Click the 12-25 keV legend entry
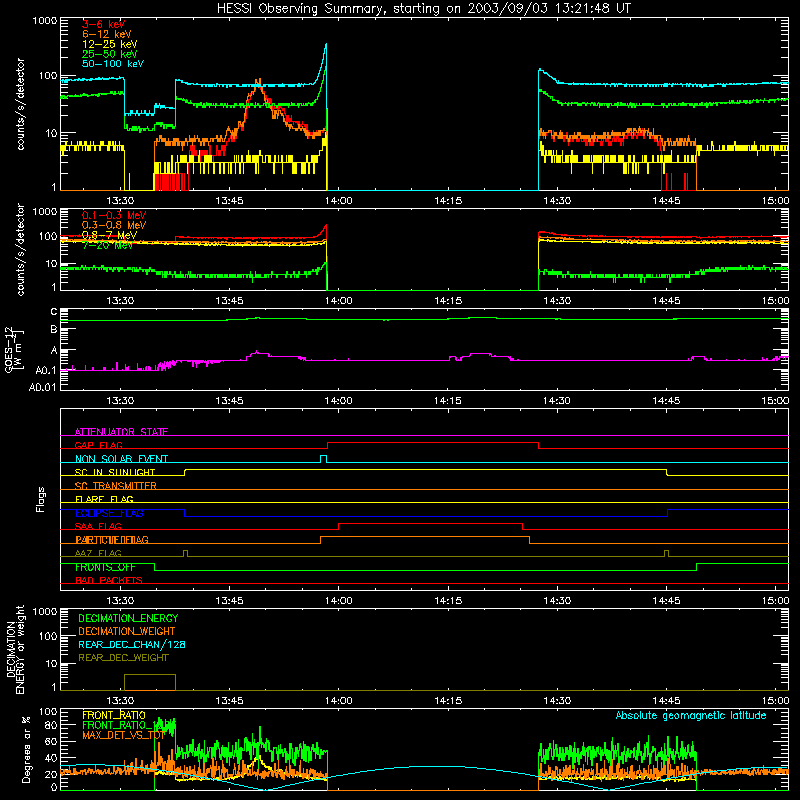This screenshot has width=800, height=800. 110,44
